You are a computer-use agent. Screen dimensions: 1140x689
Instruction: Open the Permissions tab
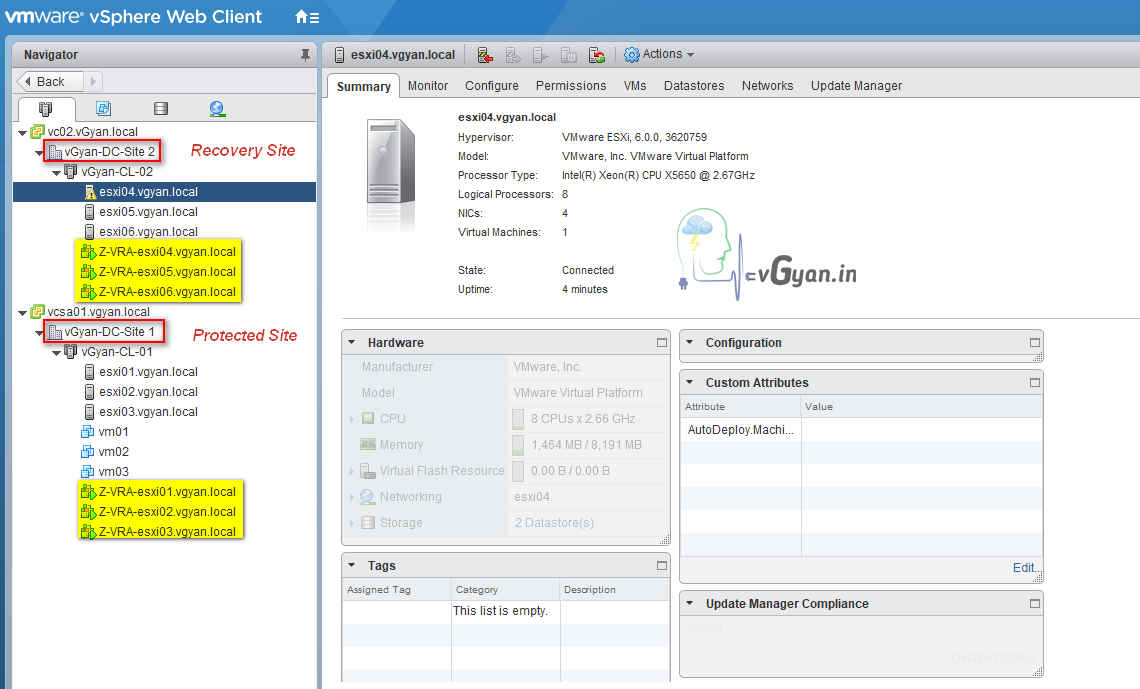(571, 86)
